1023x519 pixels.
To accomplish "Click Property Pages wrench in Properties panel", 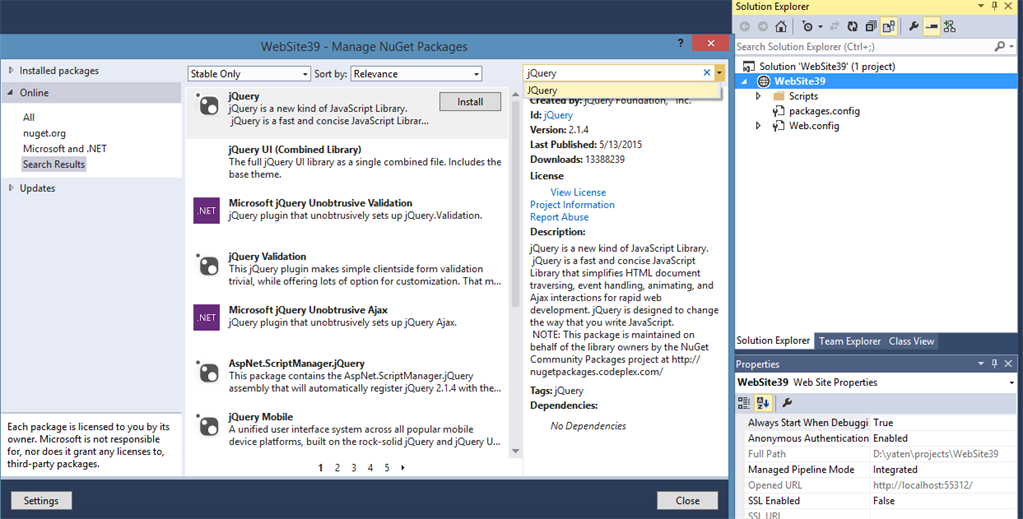I will click(x=787, y=403).
